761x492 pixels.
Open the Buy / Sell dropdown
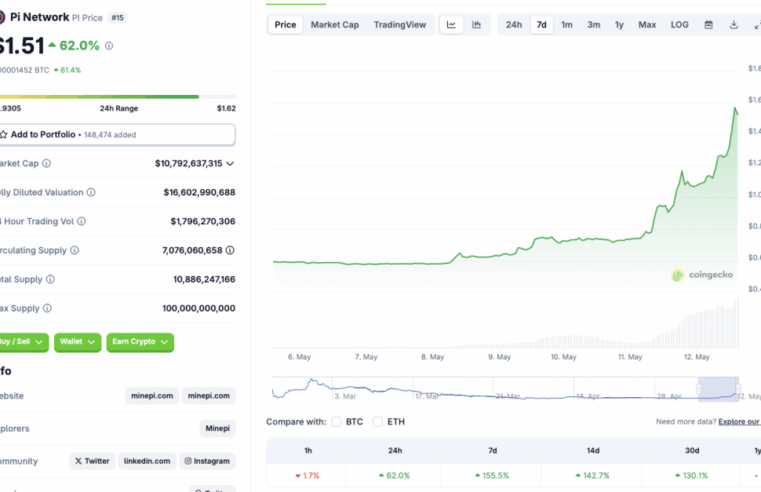click(22, 342)
